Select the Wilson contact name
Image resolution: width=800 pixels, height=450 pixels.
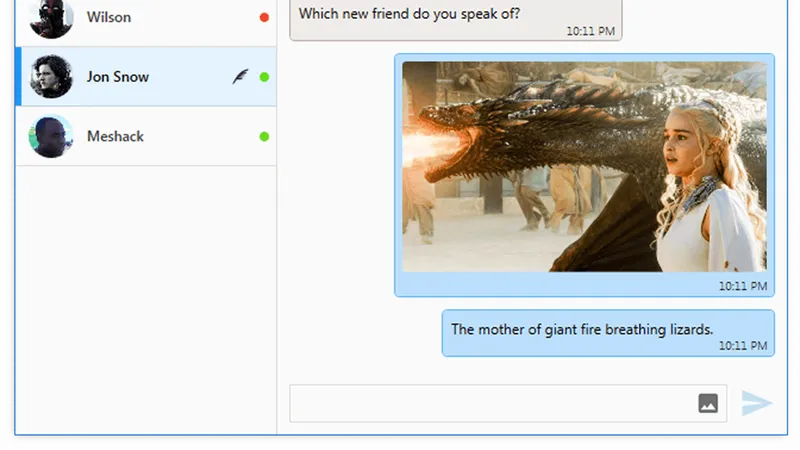(x=109, y=17)
